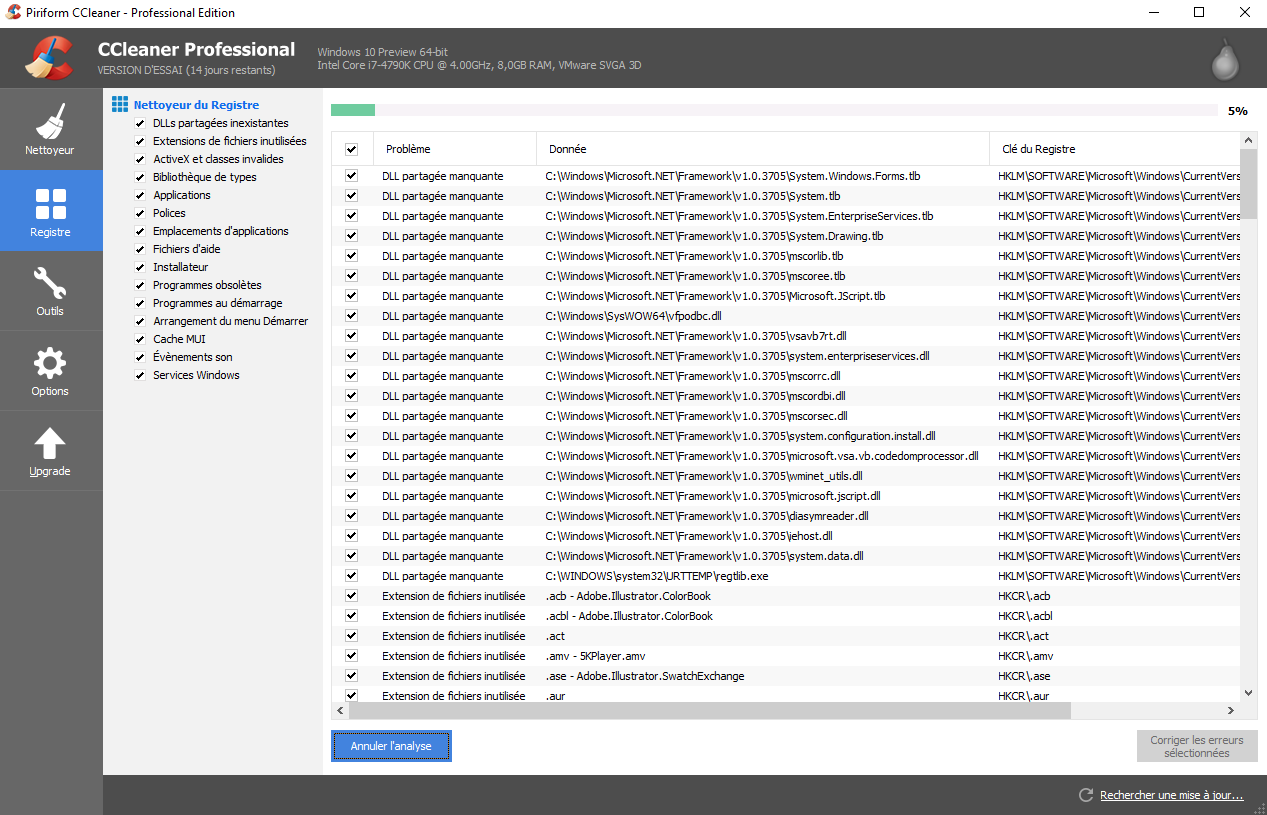Select the .acb Adobe.Illustrator.ColorBook cell
The height and width of the screenshot is (815, 1267).
(628, 596)
